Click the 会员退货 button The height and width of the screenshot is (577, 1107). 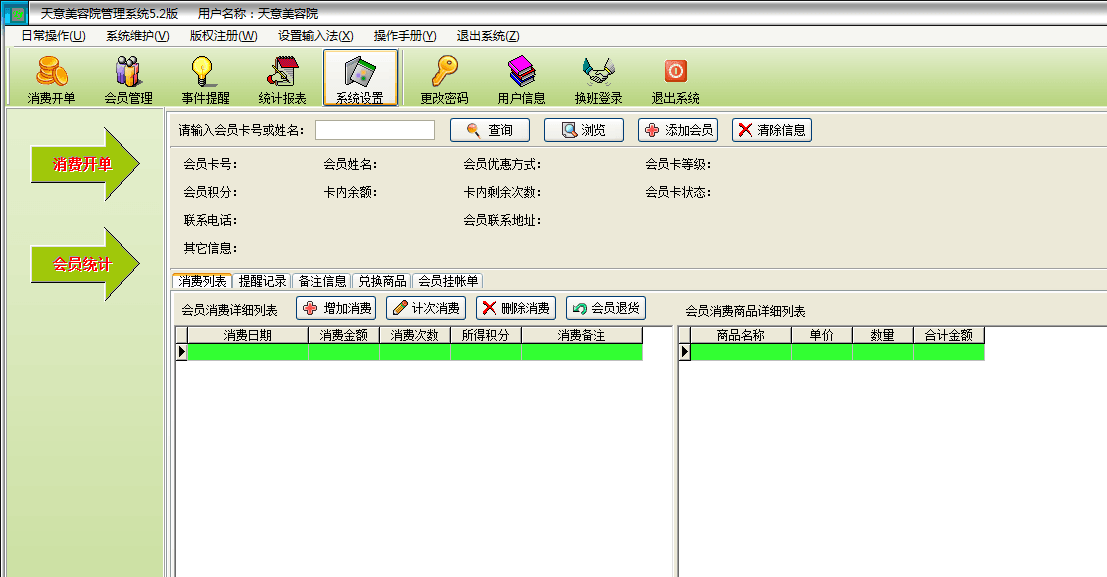click(x=606, y=308)
